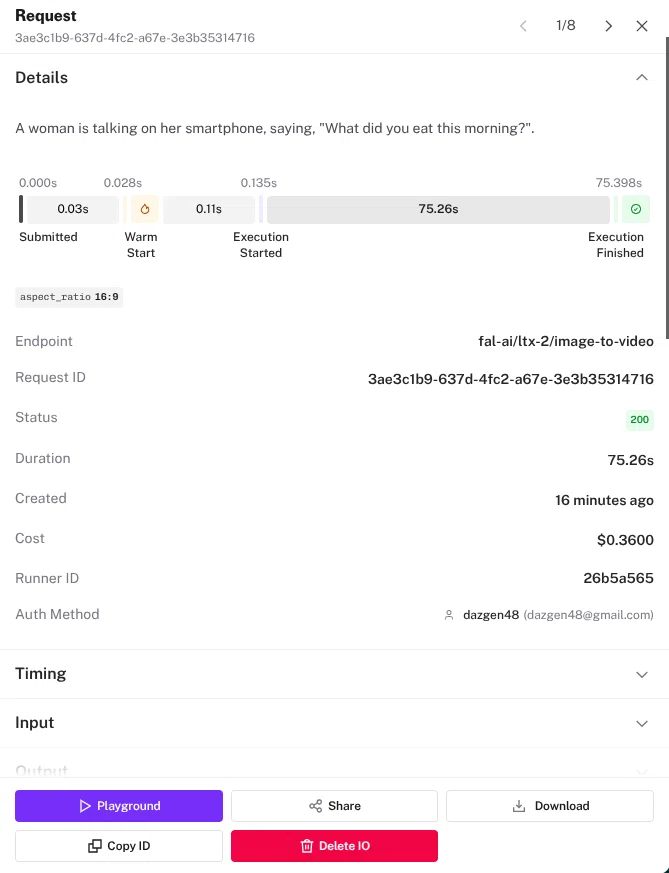Go to next request arrow
Viewport: 669px width, 873px height.
point(608,26)
